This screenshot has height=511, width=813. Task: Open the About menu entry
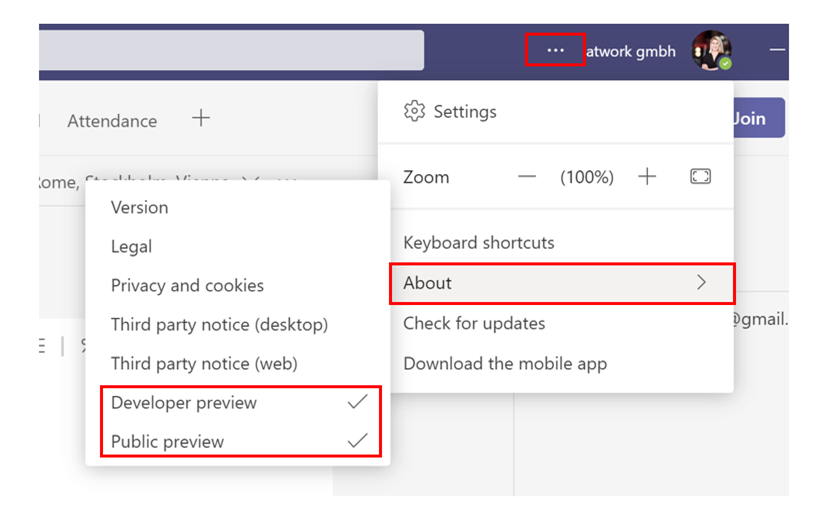tap(562, 283)
